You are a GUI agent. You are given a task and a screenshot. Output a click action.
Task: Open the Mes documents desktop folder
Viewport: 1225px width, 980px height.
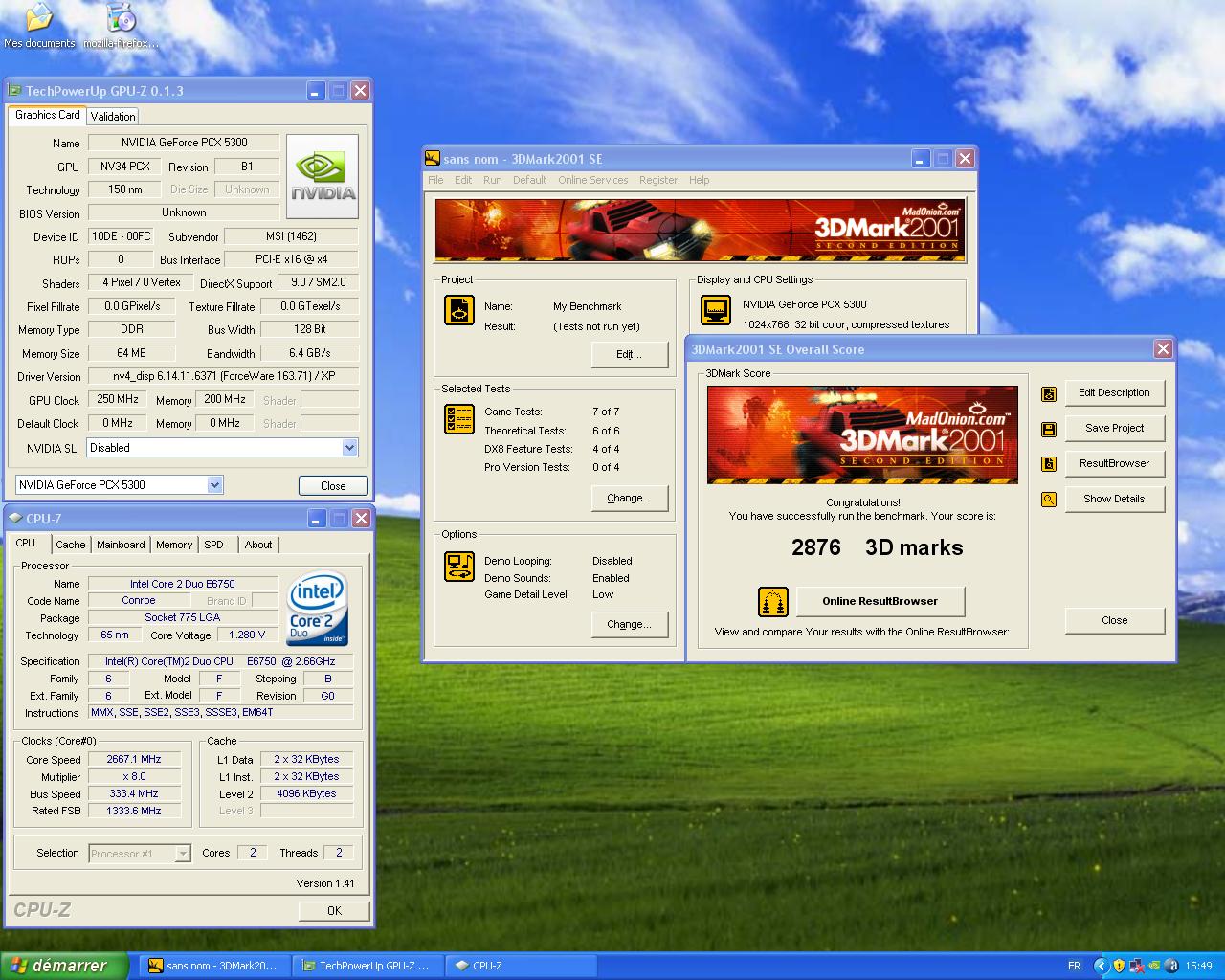coord(39,26)
